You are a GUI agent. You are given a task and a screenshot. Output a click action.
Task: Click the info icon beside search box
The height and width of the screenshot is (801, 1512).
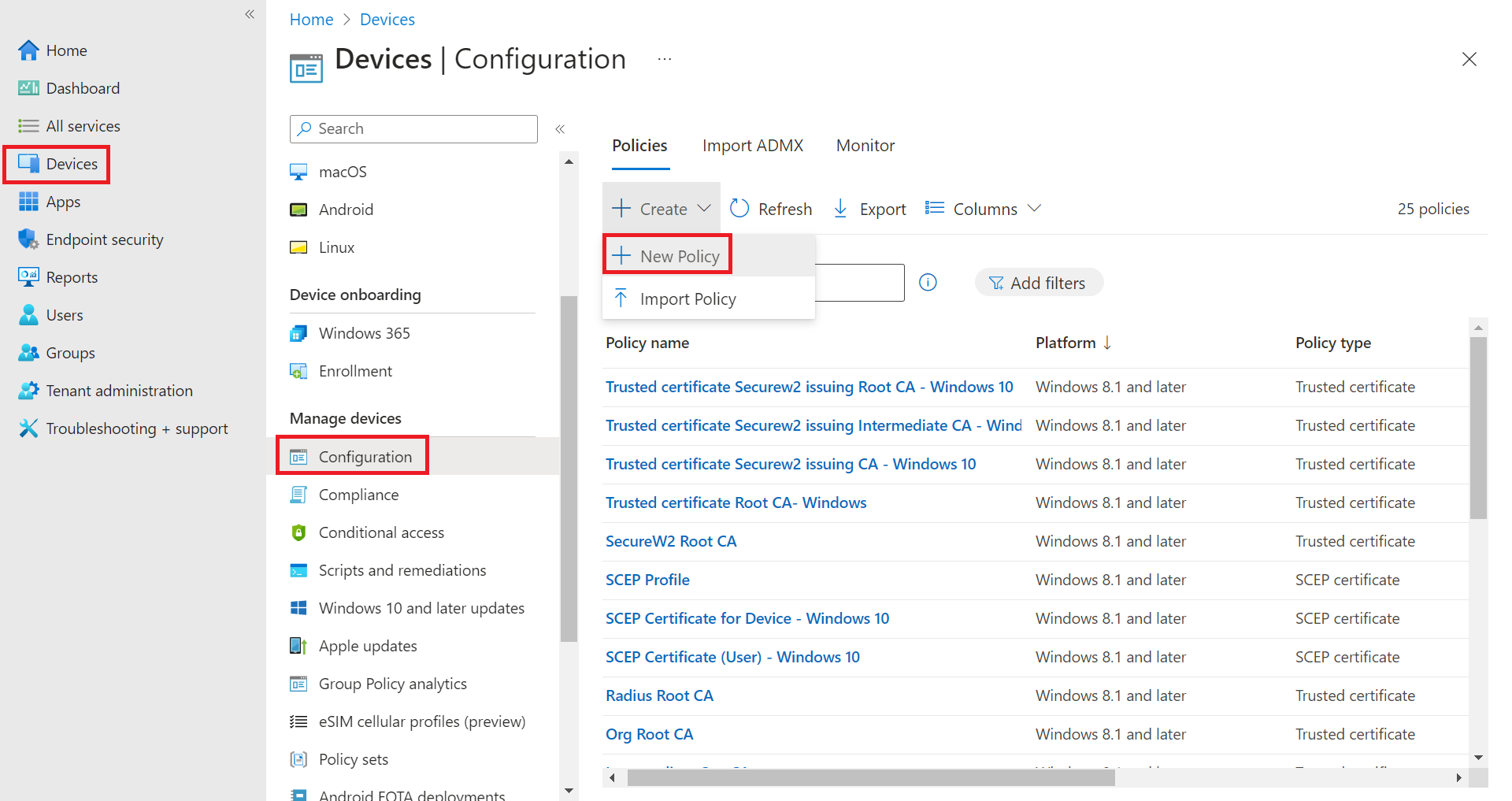928,282
